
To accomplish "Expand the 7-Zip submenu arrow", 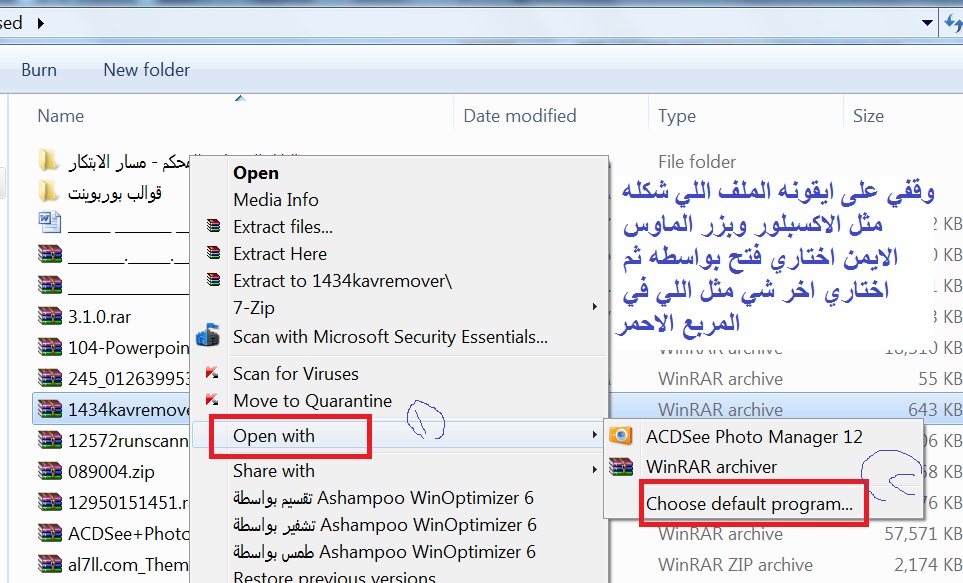I will 594,307.
